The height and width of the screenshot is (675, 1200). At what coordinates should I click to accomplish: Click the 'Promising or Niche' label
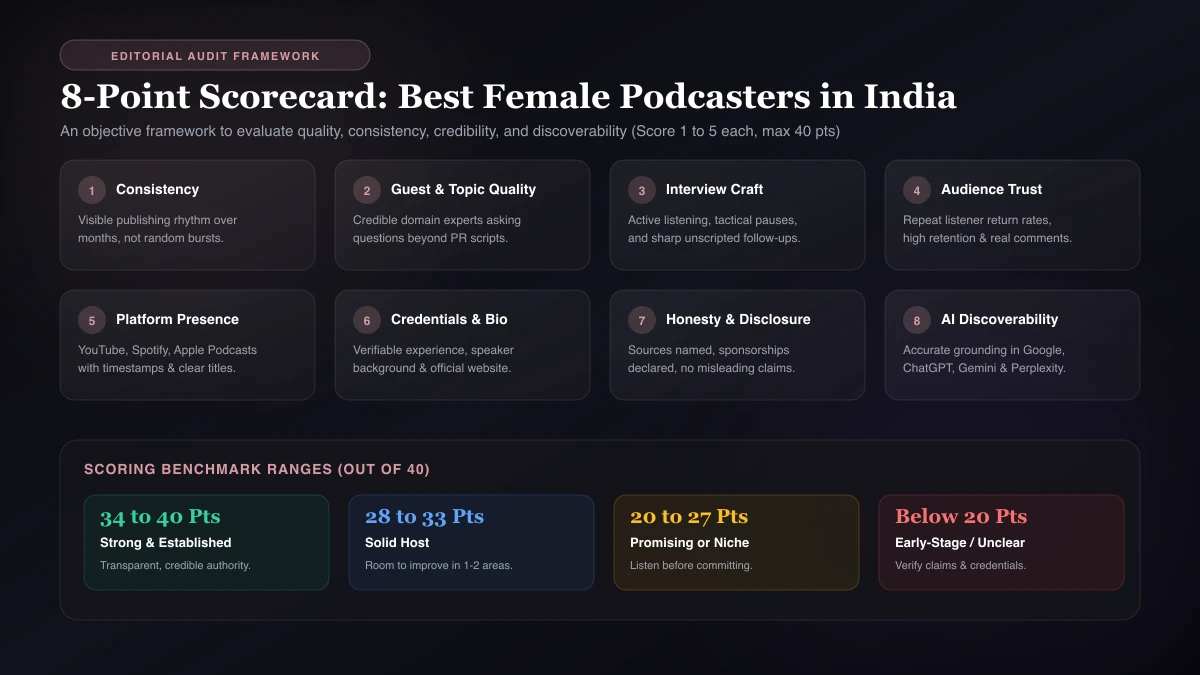pos(689,543)
